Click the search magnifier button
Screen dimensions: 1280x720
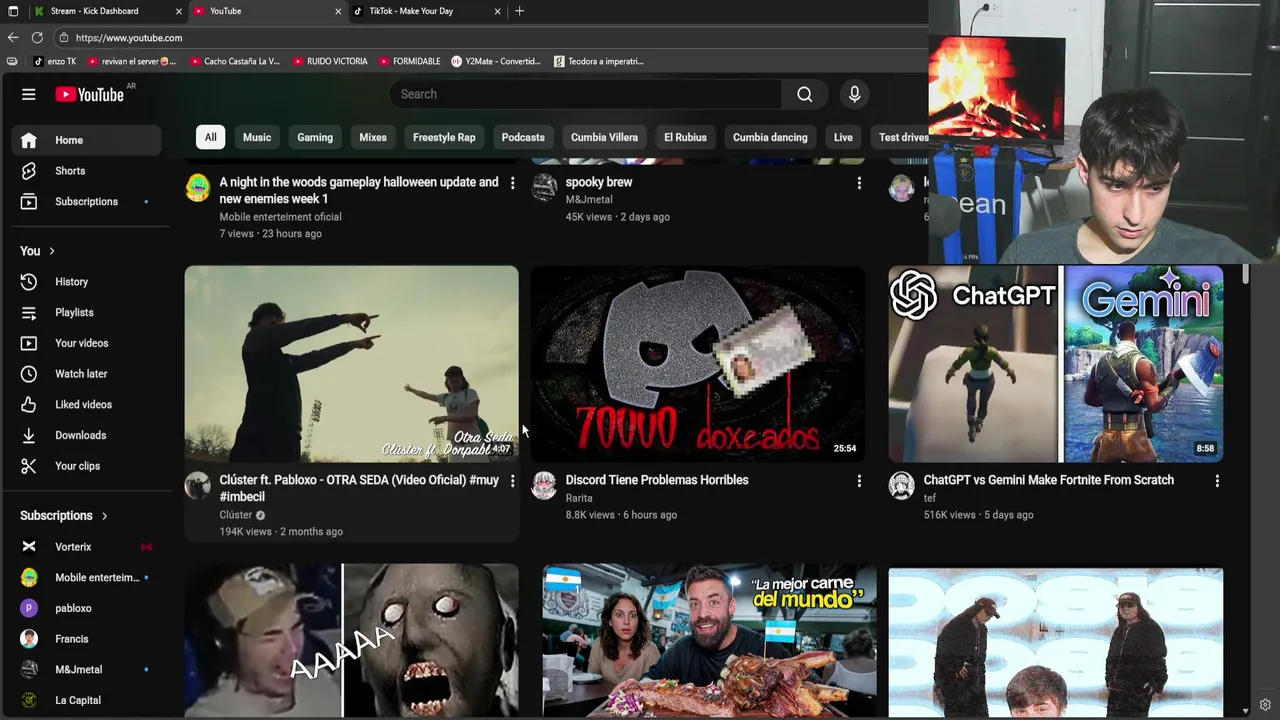pos(804,94)
